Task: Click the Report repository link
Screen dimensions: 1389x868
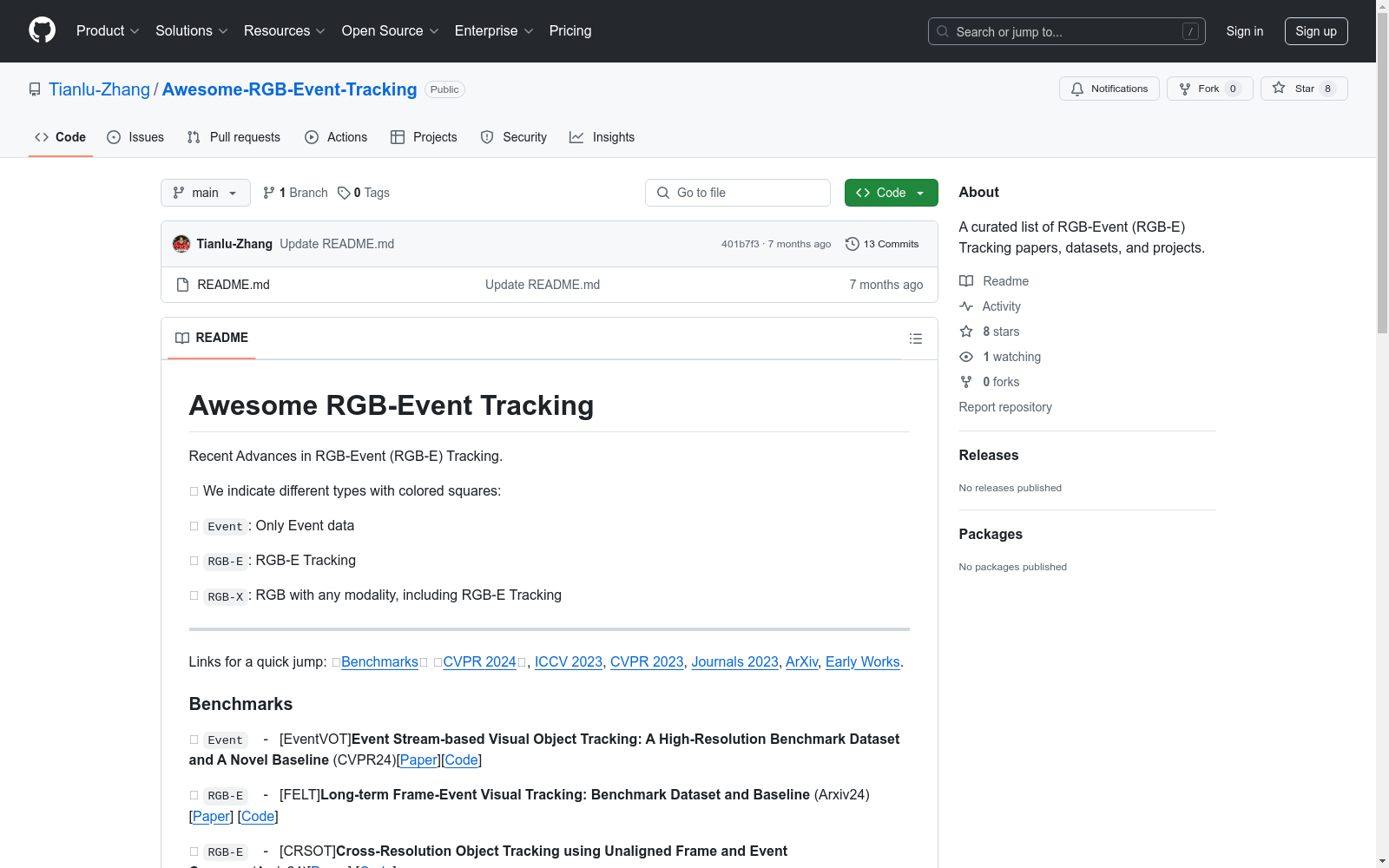Action: click(x=1005, y=407)
